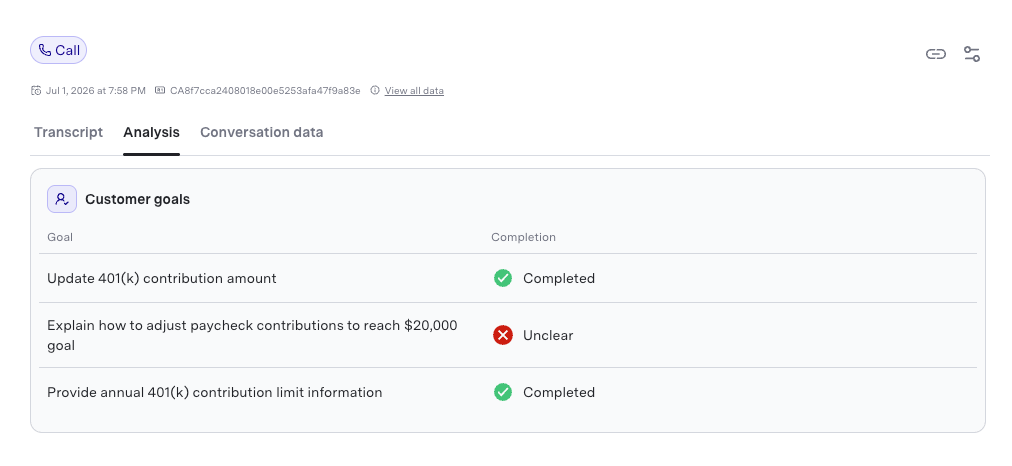This screenshot has width=1012, height=466.
Task: Click the red X Unclear icon
Action: point(503,335)
